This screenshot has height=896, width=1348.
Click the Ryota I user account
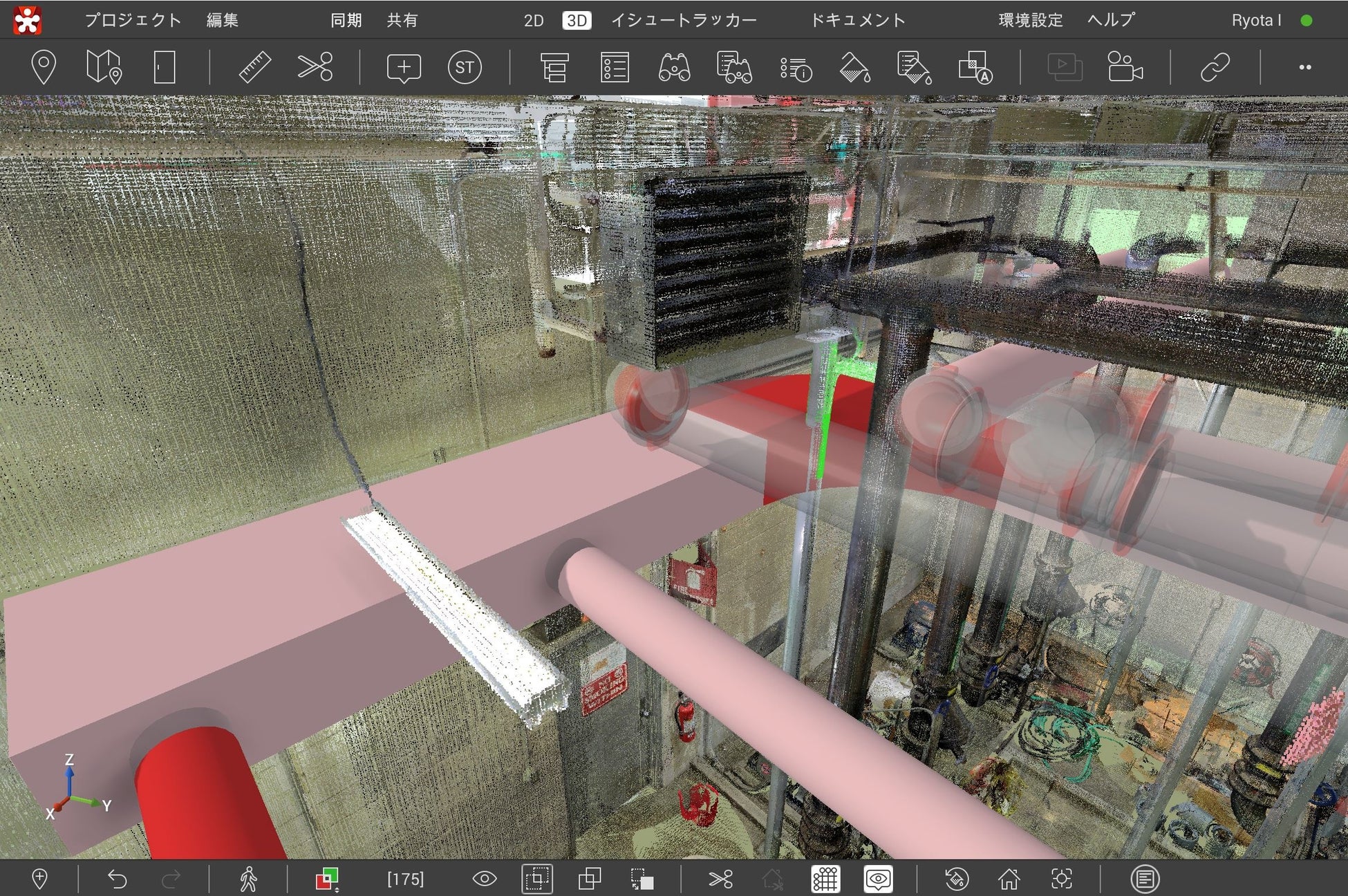pyautogui.click(x=1256, y=20)
